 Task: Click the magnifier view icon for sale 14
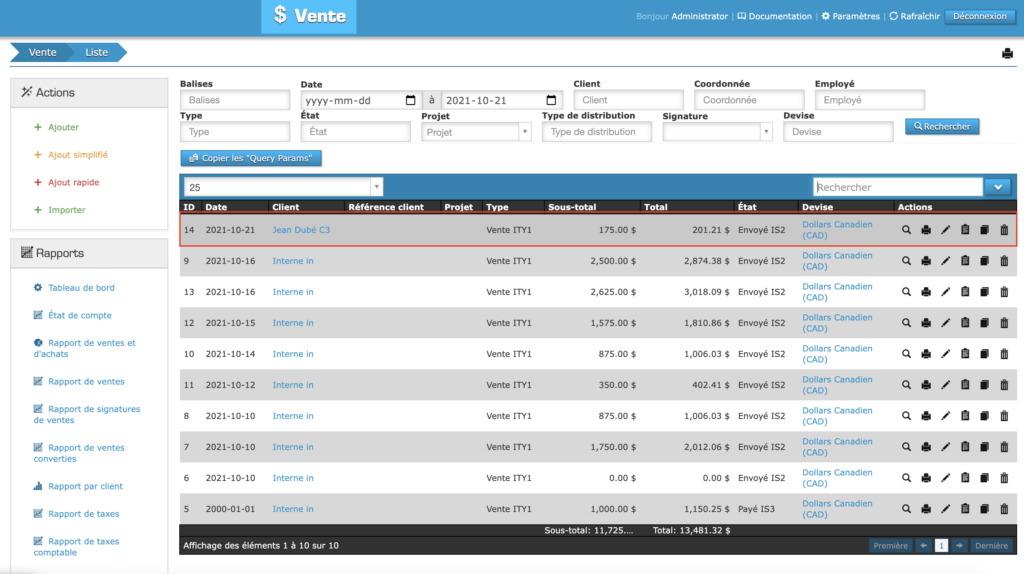pyautogui.click(x=906, y=230)
